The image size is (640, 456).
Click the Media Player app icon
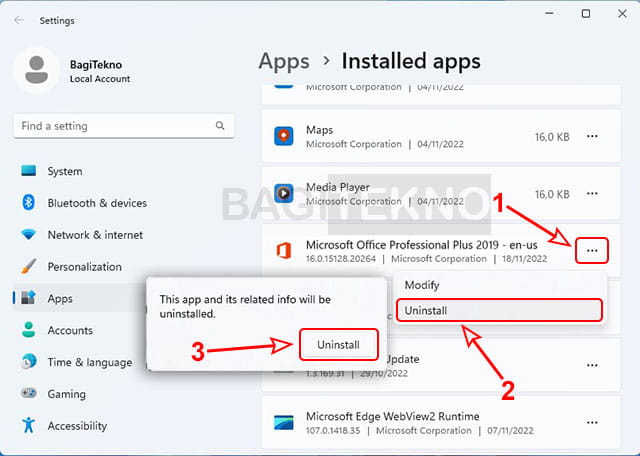(284, 194)
